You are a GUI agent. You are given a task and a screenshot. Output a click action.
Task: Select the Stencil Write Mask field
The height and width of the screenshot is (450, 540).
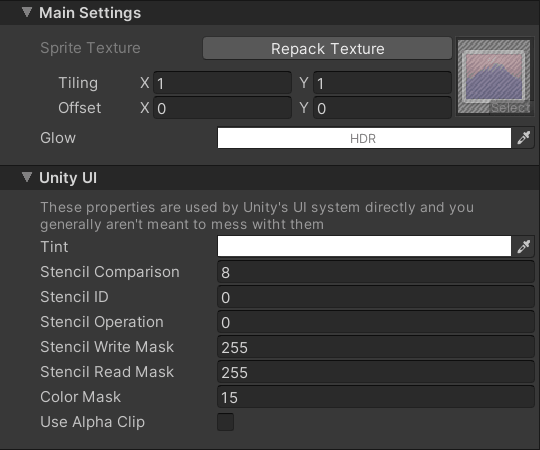376,347
